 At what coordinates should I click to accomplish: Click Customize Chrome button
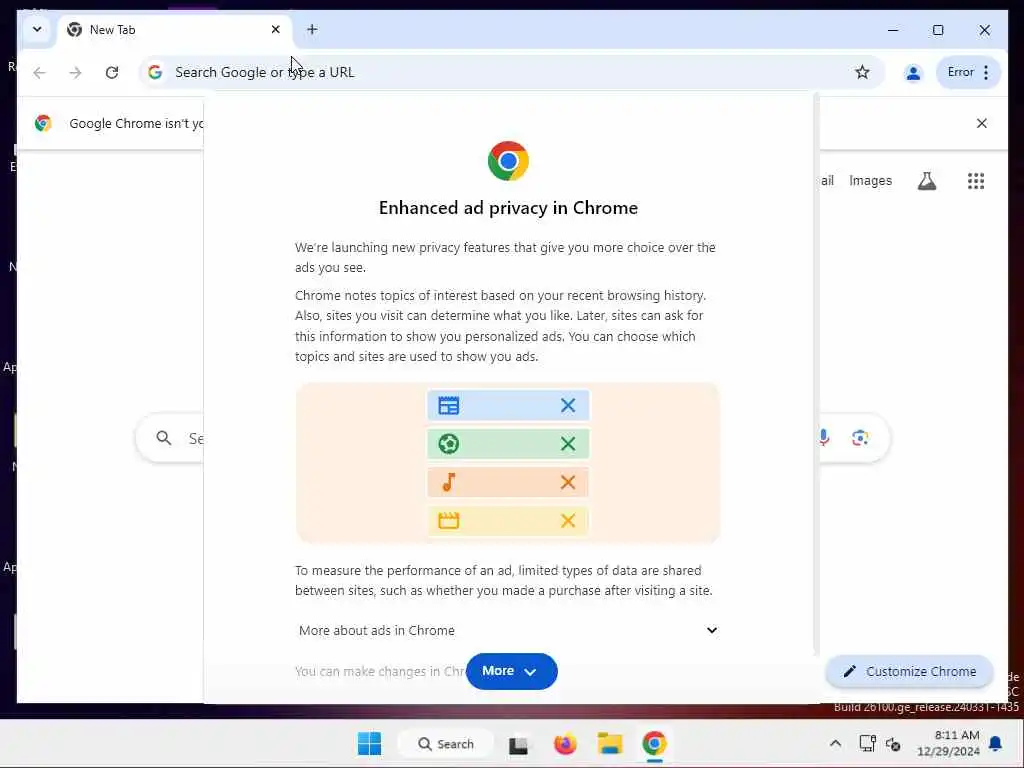click(910, 671)
